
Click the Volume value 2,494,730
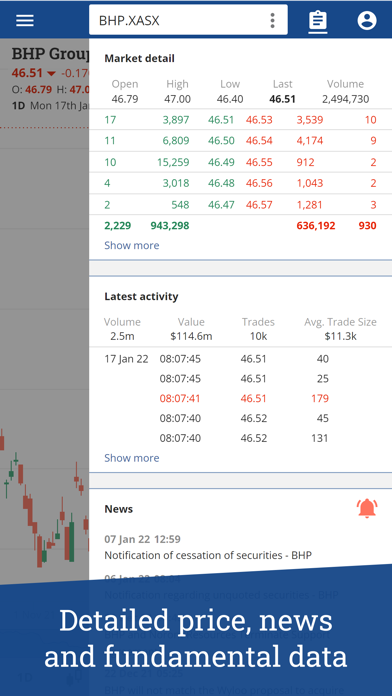coord(345,99)
